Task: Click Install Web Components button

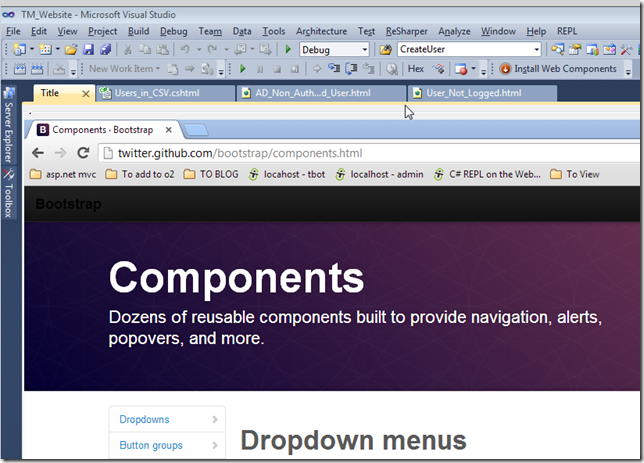Action: click(559, 69)
